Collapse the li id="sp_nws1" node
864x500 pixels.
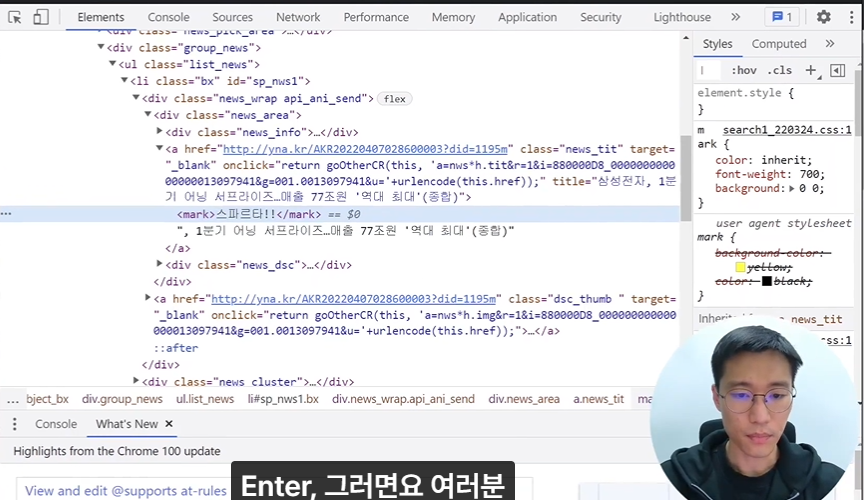coord(125,80)
